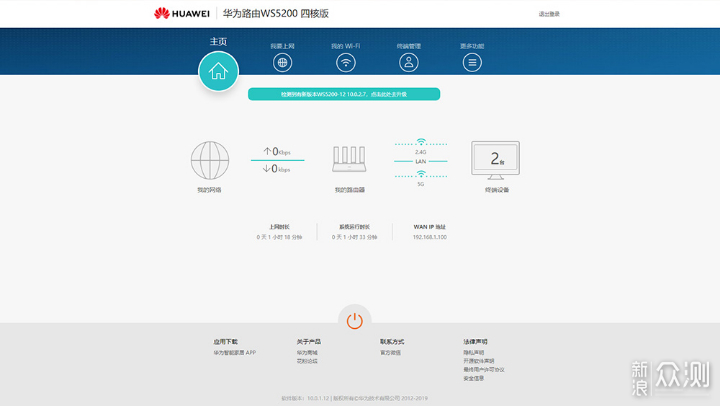This screenshot has width=720, height=406.
Task: Open 我的 Wi-Fi settings icon
Action: click(x=345, y=62)
